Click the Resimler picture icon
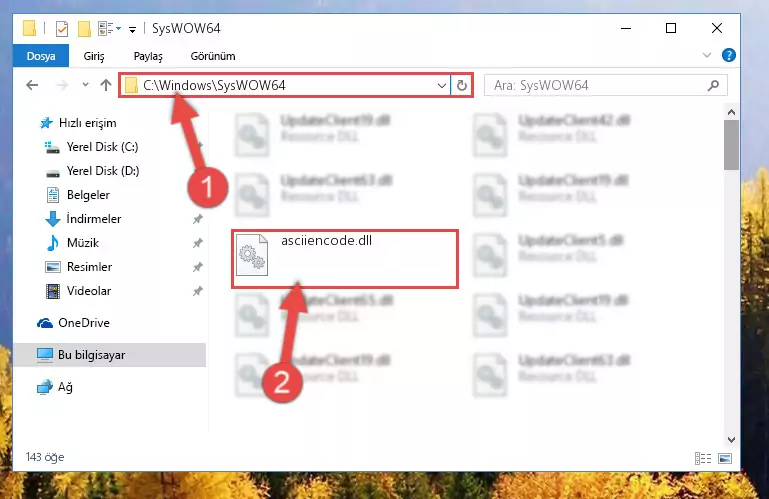 tap(53, 267)
